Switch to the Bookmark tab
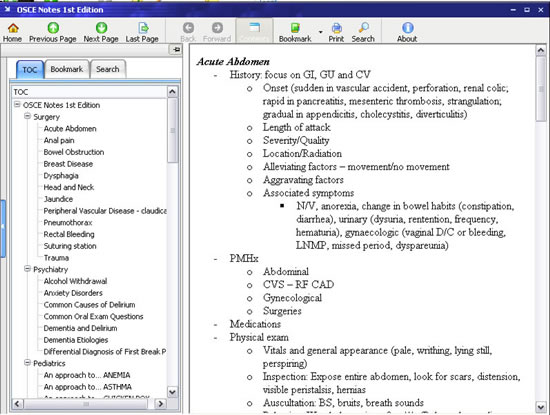Screen dimensions: 550x415 [67, 69]
